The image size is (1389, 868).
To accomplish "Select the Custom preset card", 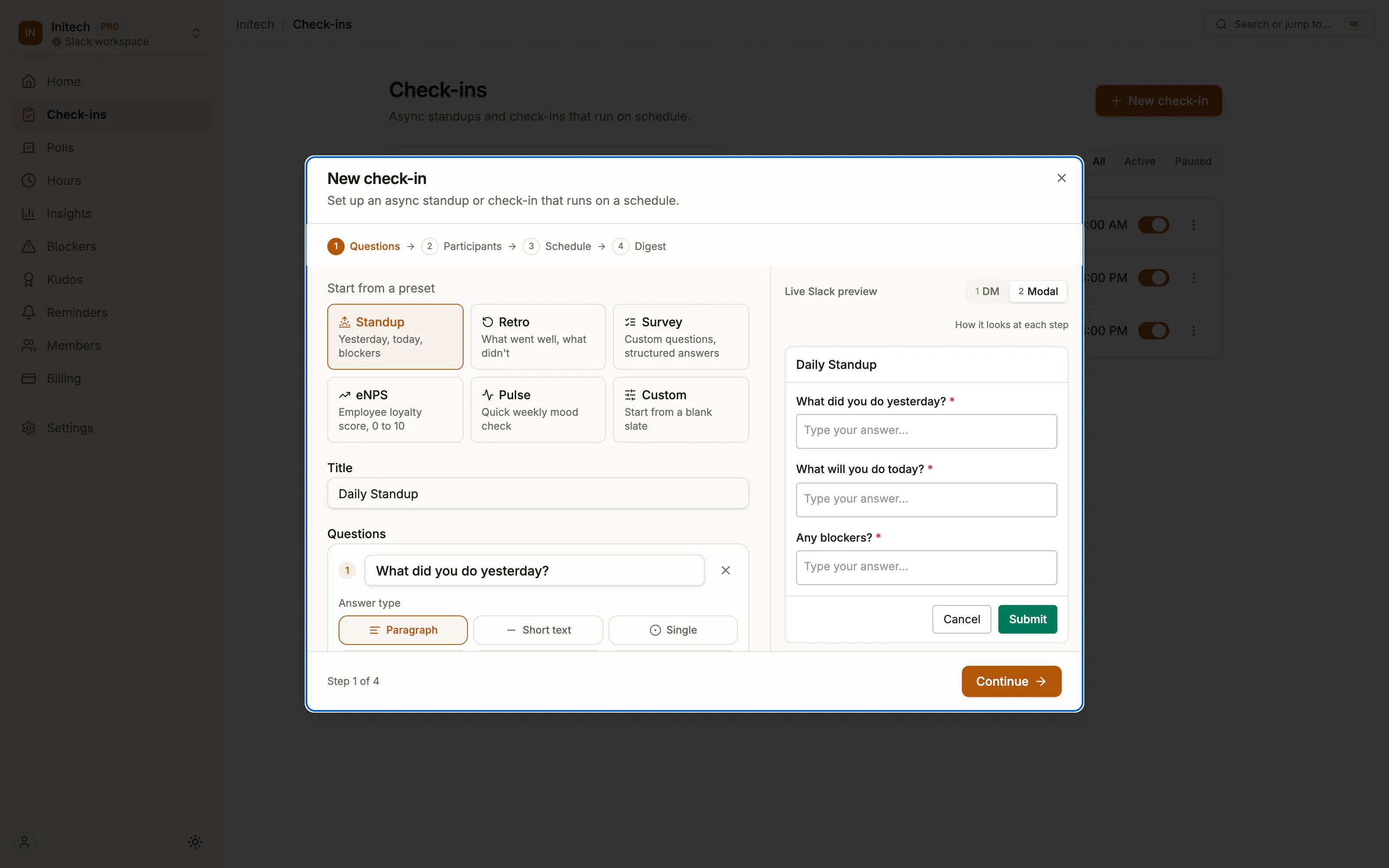I will [x=681, y=409].
